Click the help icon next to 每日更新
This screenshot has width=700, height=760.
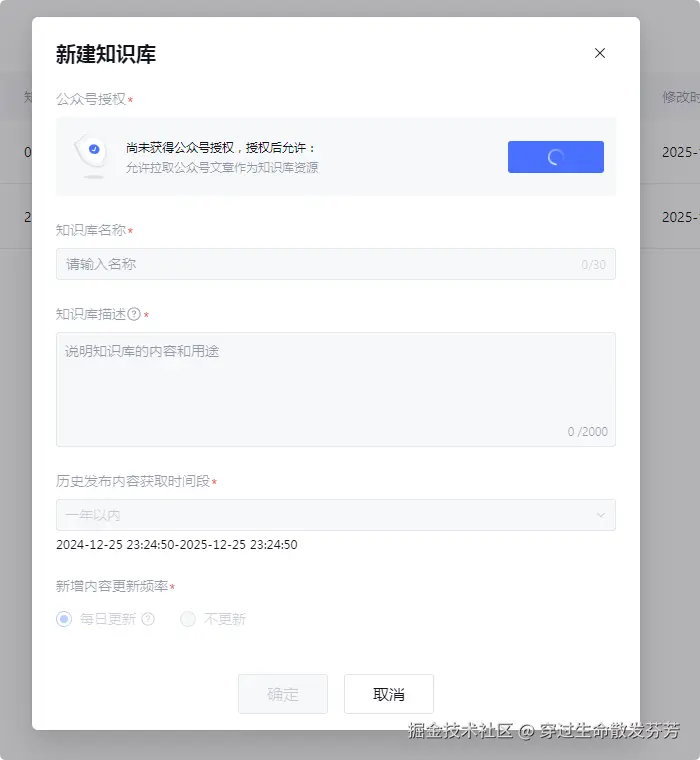148,619
